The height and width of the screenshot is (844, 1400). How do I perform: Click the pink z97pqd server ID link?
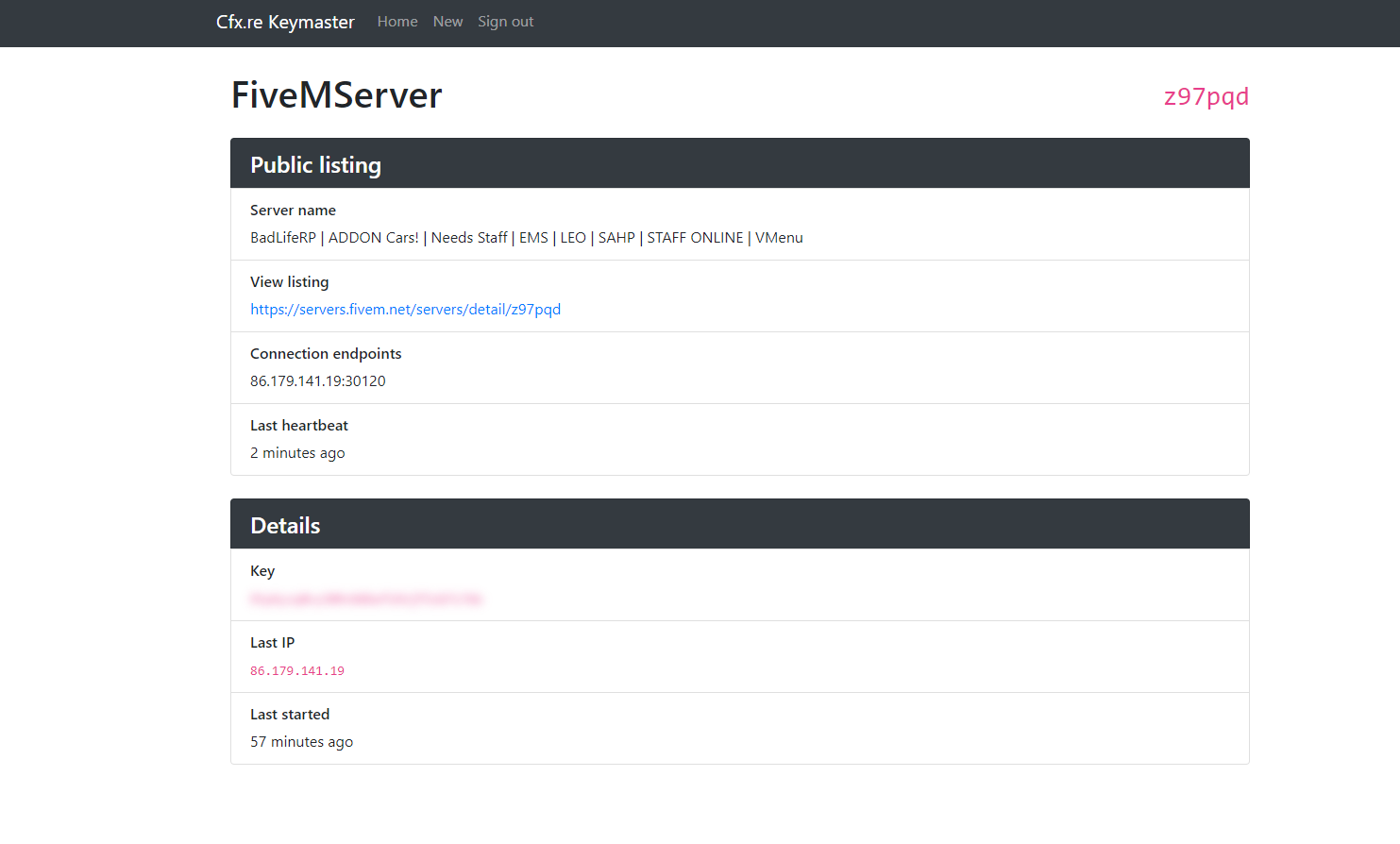click(1206, 96)
